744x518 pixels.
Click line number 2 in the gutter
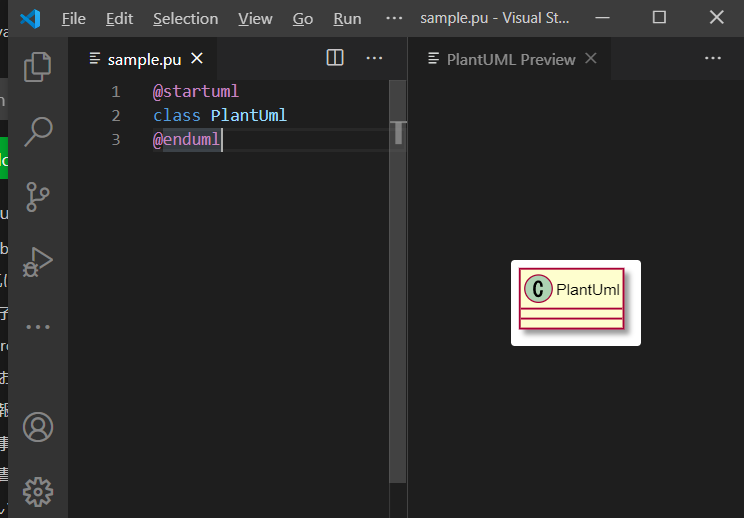116,115
